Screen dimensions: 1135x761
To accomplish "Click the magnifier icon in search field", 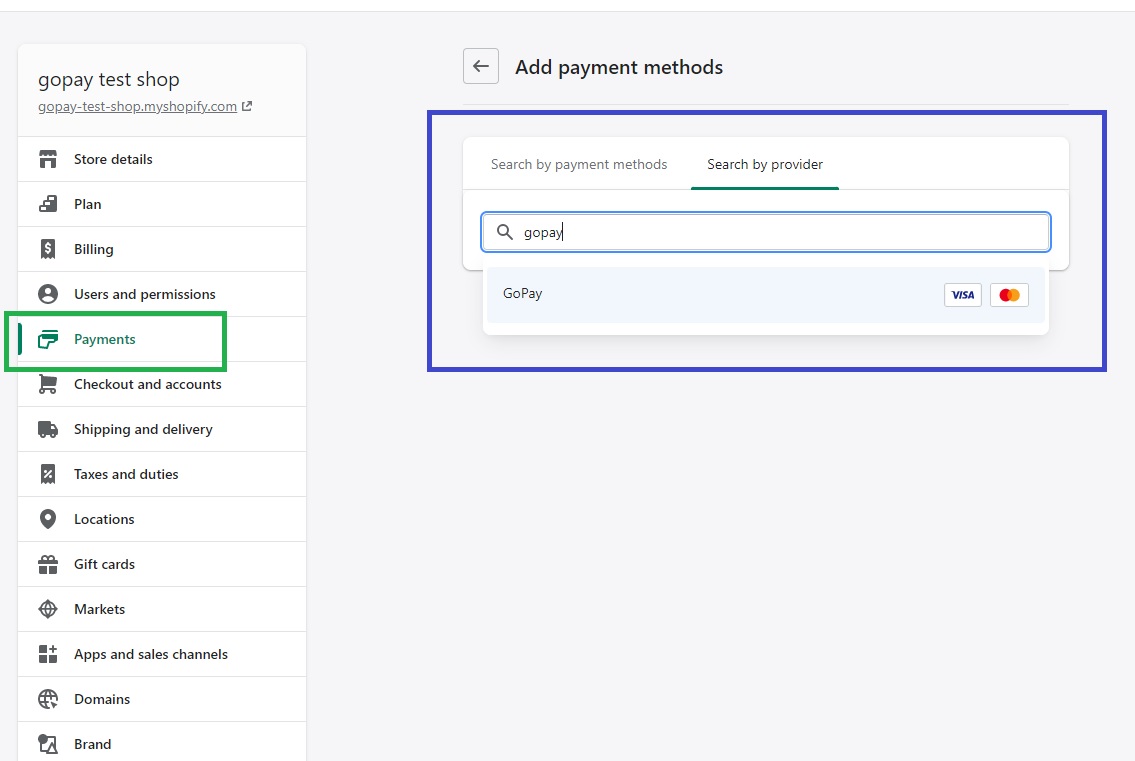I will (505, 232).
